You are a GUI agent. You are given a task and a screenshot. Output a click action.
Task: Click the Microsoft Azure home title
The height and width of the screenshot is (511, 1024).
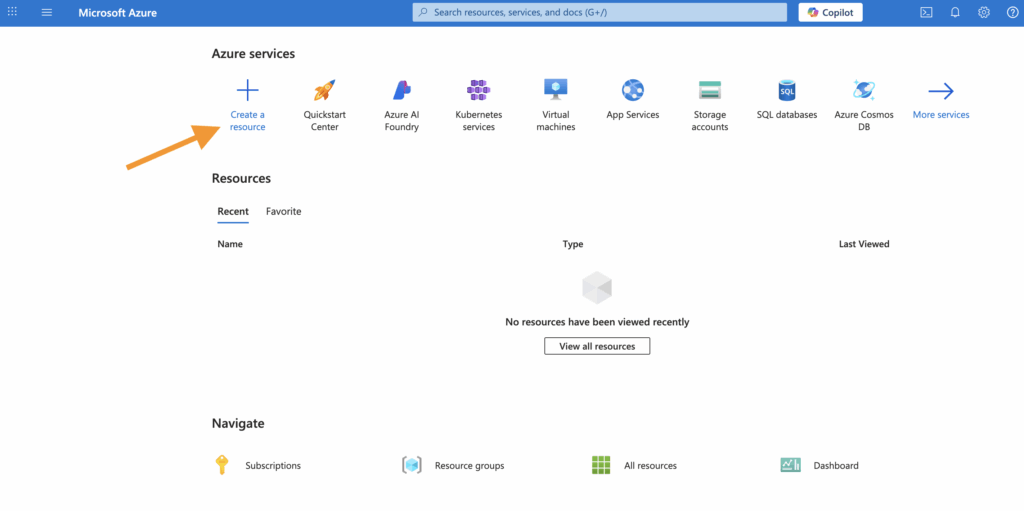[x=118, y=12]
